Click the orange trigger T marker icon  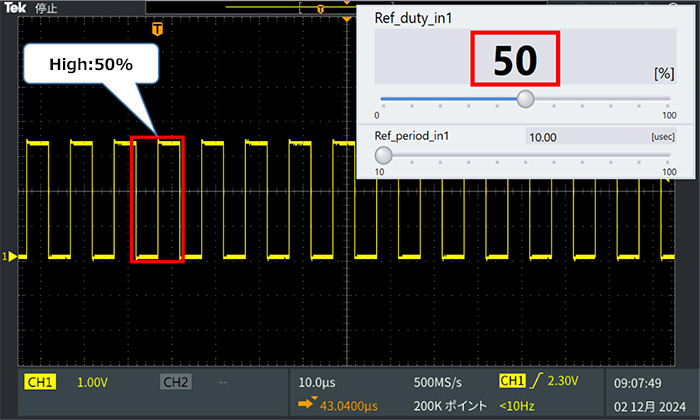157,29
